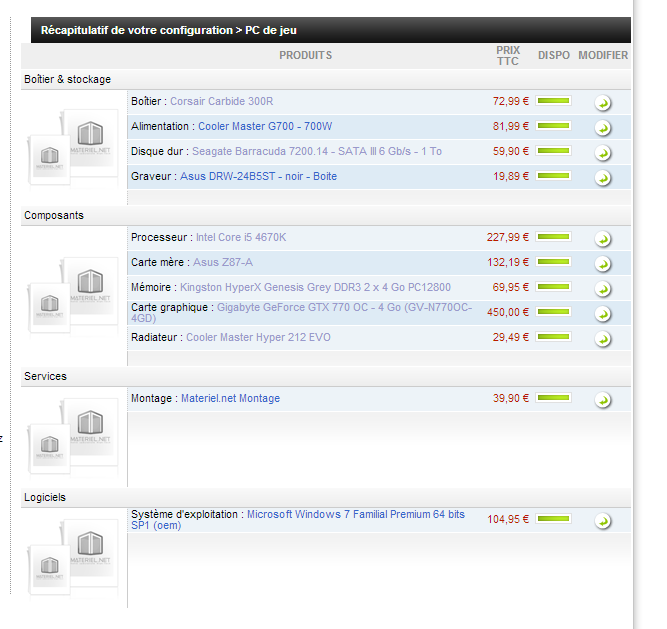Viewport: 667px width, 629px height.
Task: Click modify arrow icon for Boîtier row
Action: (603, 102)
